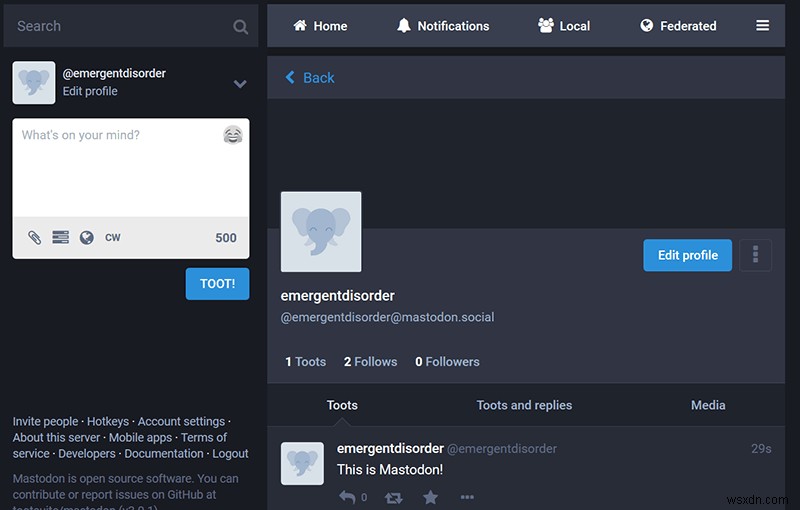This screenshot has width=800, height=510.
Task: Click Invite people link
Action: click(45, 421)
